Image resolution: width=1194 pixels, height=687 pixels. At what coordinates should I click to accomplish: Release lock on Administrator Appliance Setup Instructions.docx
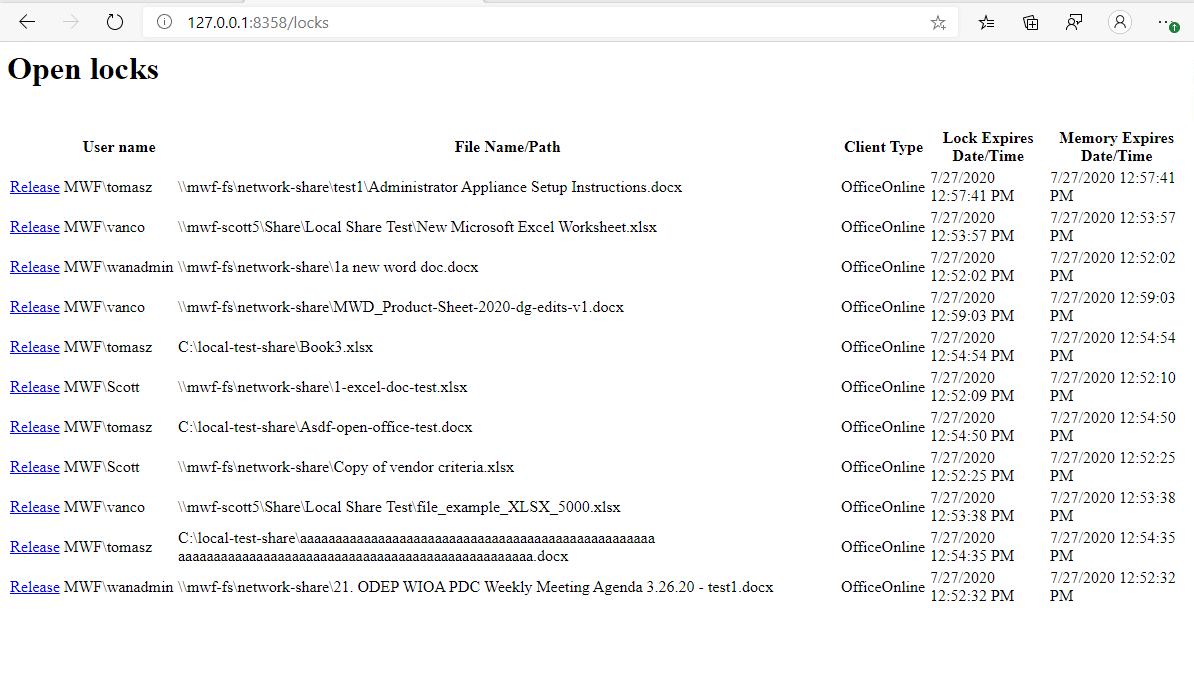pos(35,187)
